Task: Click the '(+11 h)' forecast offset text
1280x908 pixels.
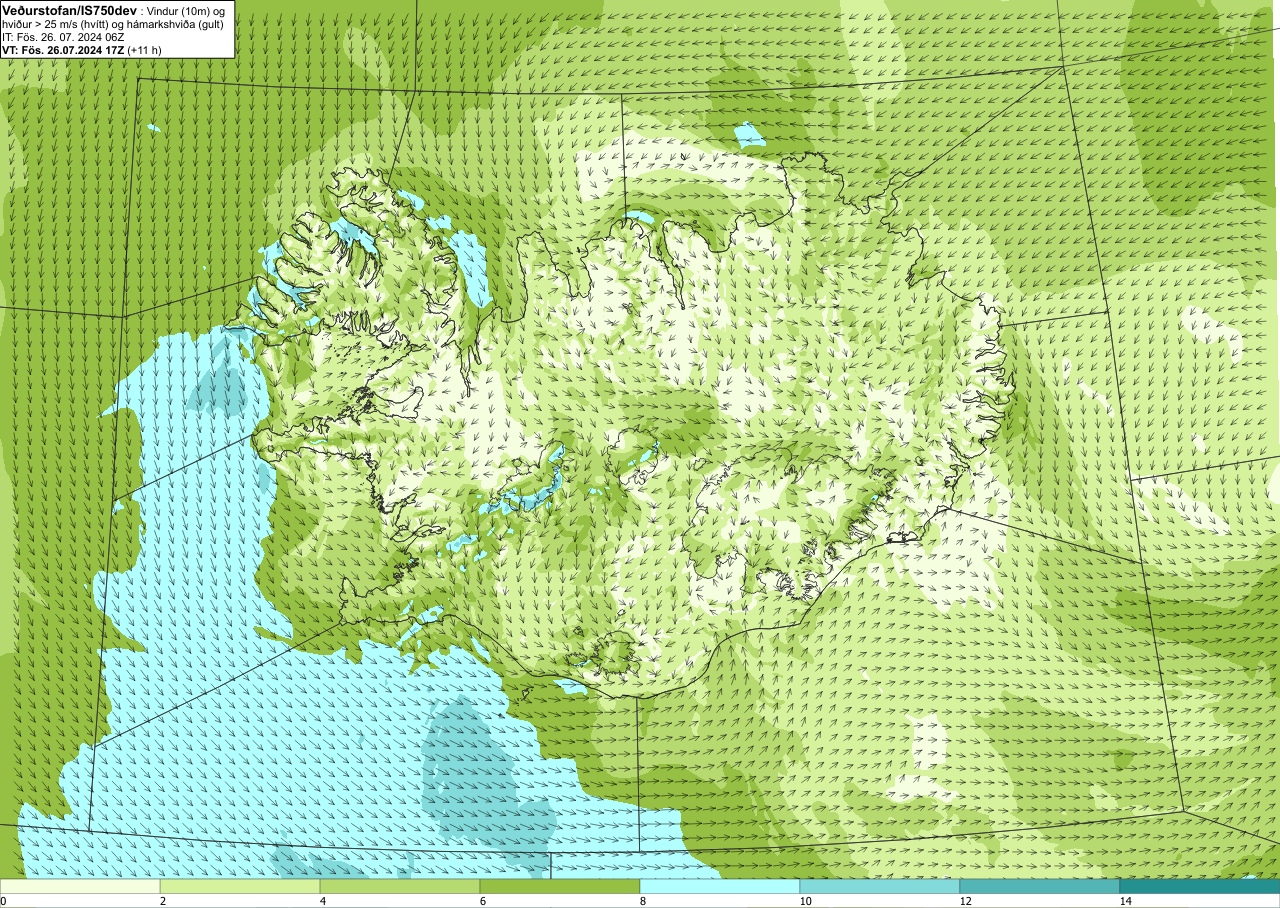Action: 146,49
